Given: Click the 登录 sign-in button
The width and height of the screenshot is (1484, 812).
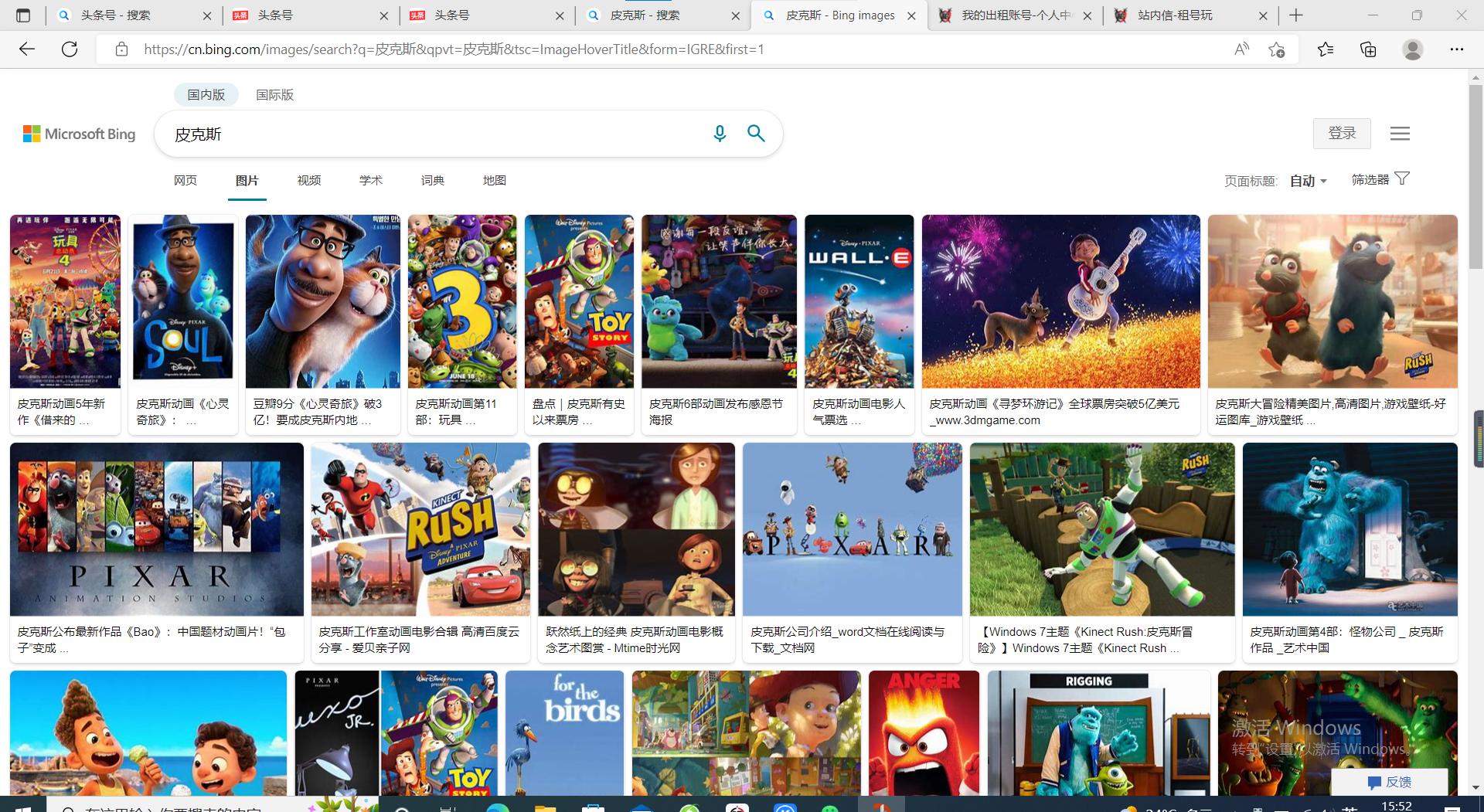Looking at the screenshot, I should [x=1342, y=134].
